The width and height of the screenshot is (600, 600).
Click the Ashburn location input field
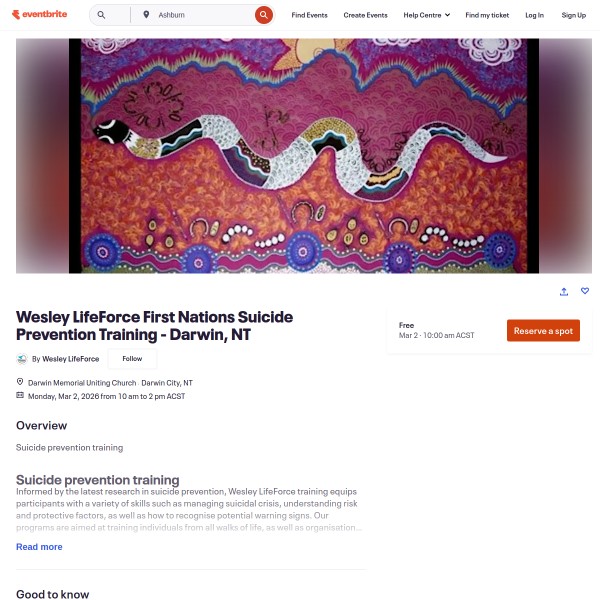tap(203, 15)
